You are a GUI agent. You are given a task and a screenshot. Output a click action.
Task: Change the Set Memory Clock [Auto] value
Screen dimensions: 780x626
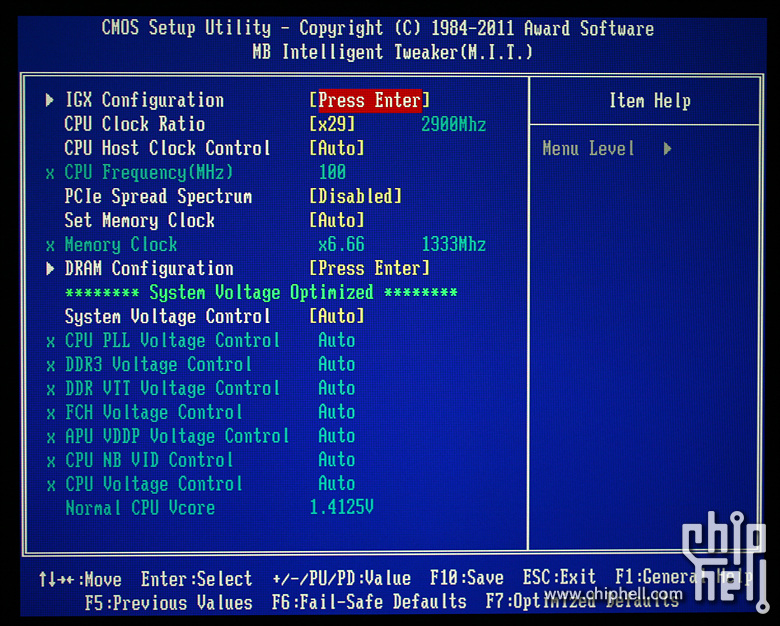coord(337,220)
